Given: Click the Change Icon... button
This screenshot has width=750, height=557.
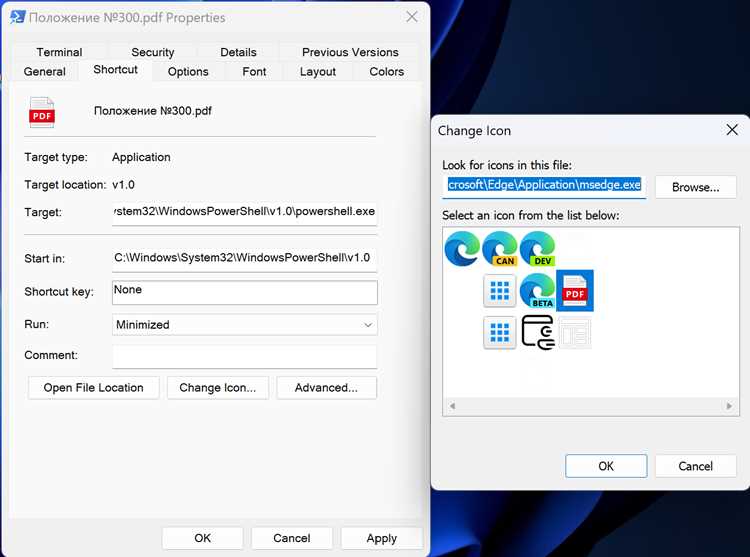Looking at the screenshot, I should 218,388.
